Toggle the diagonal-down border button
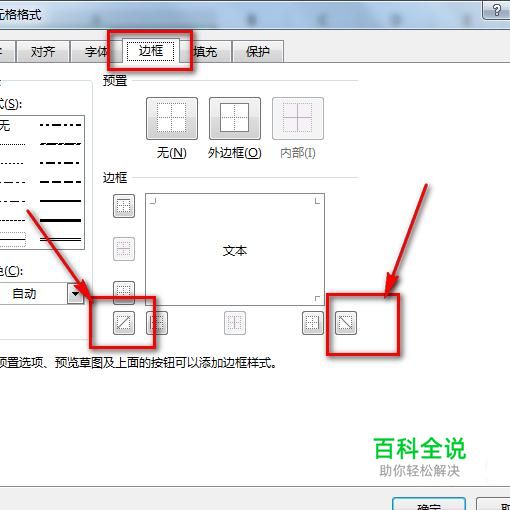This screenshot has height=510, width=510. [x=346, y=323]
